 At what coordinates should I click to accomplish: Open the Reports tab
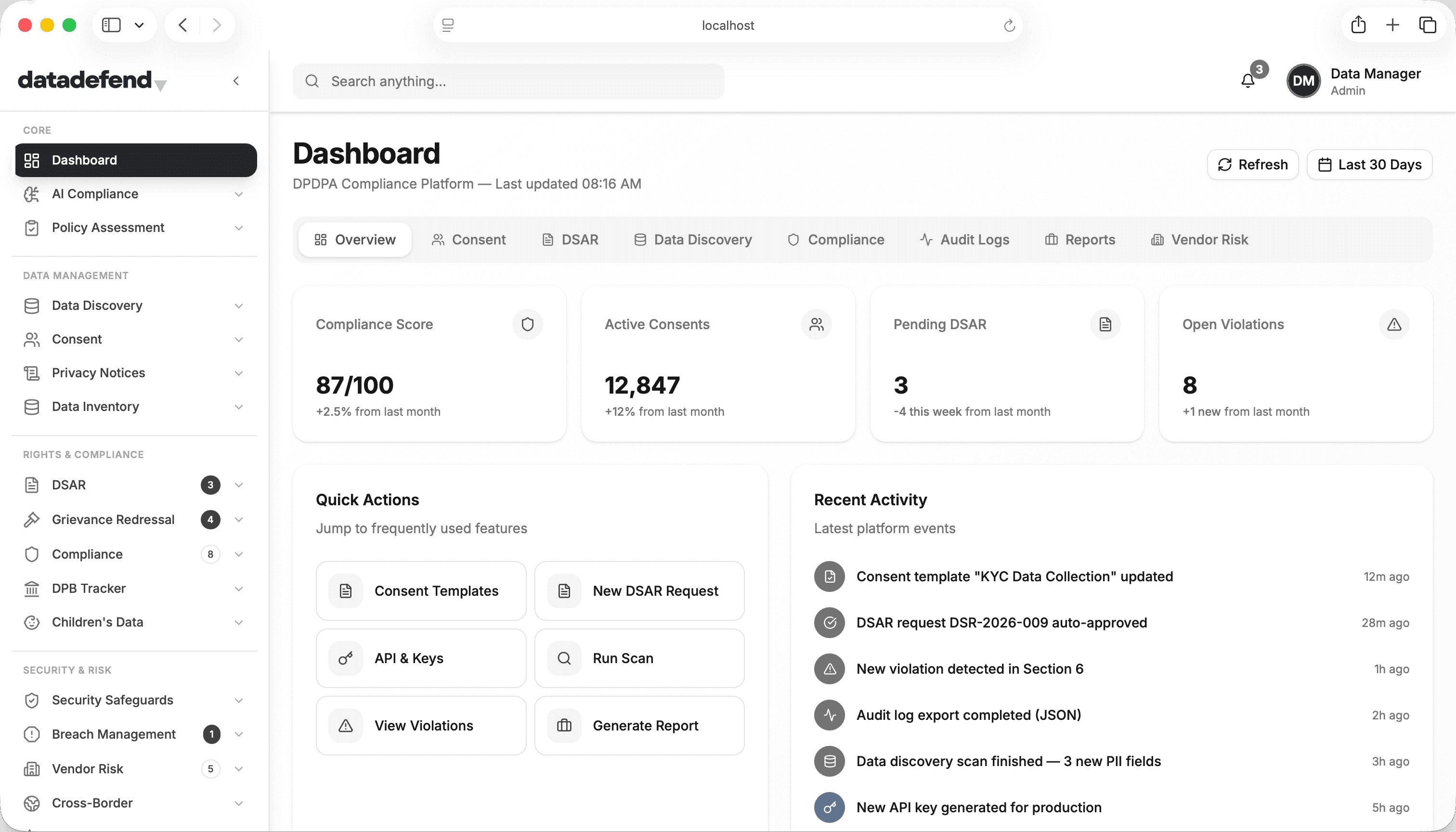pos(1080,240)
